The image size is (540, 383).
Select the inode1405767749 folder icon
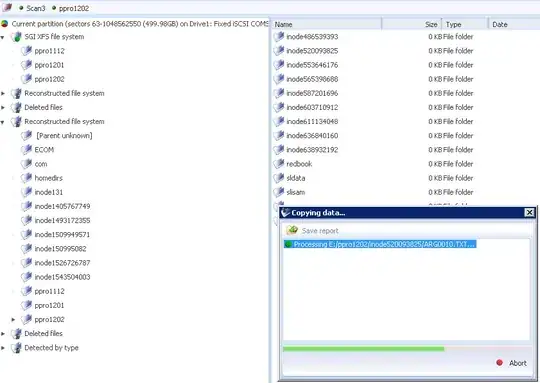point(26,206)
